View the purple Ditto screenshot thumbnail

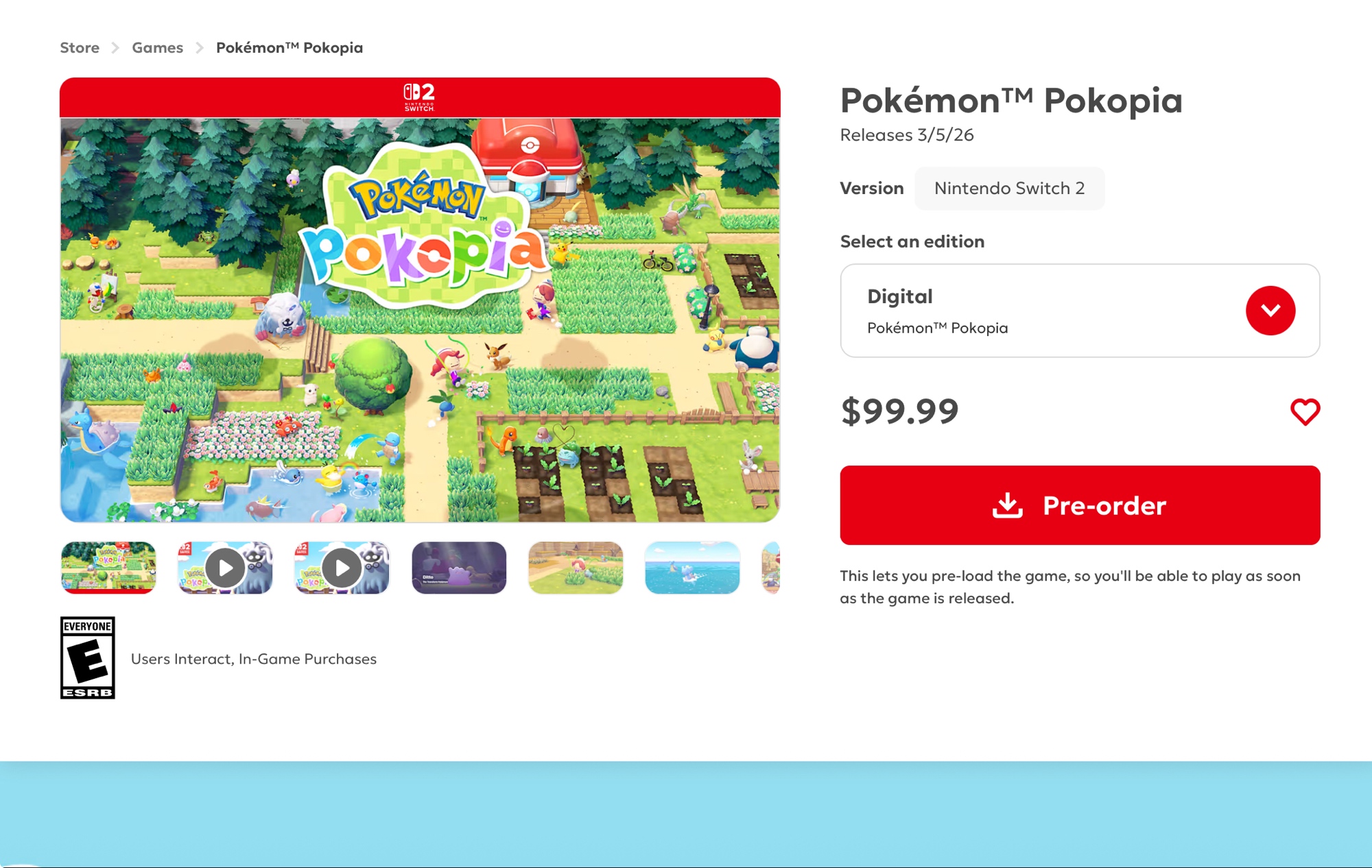click(x=459, y=568)
